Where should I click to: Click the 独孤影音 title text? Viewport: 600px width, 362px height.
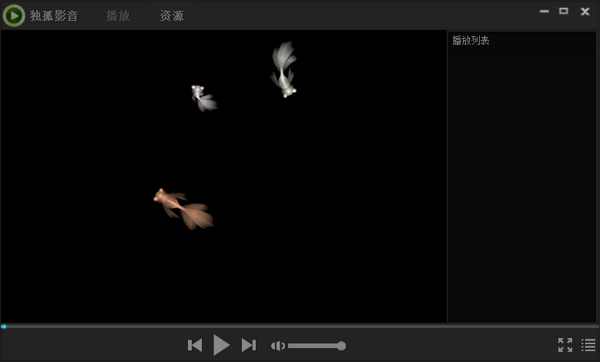[x=54, y=16]
